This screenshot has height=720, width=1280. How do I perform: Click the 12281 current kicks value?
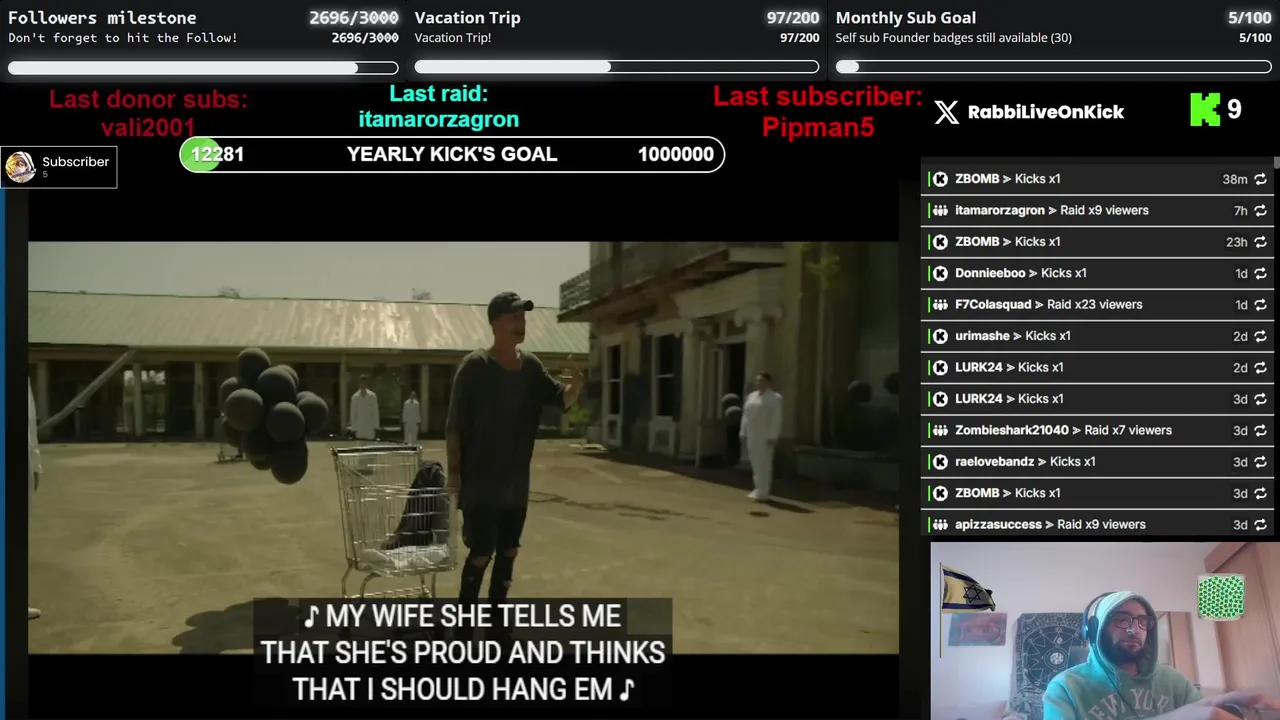[x=217, y=154]
